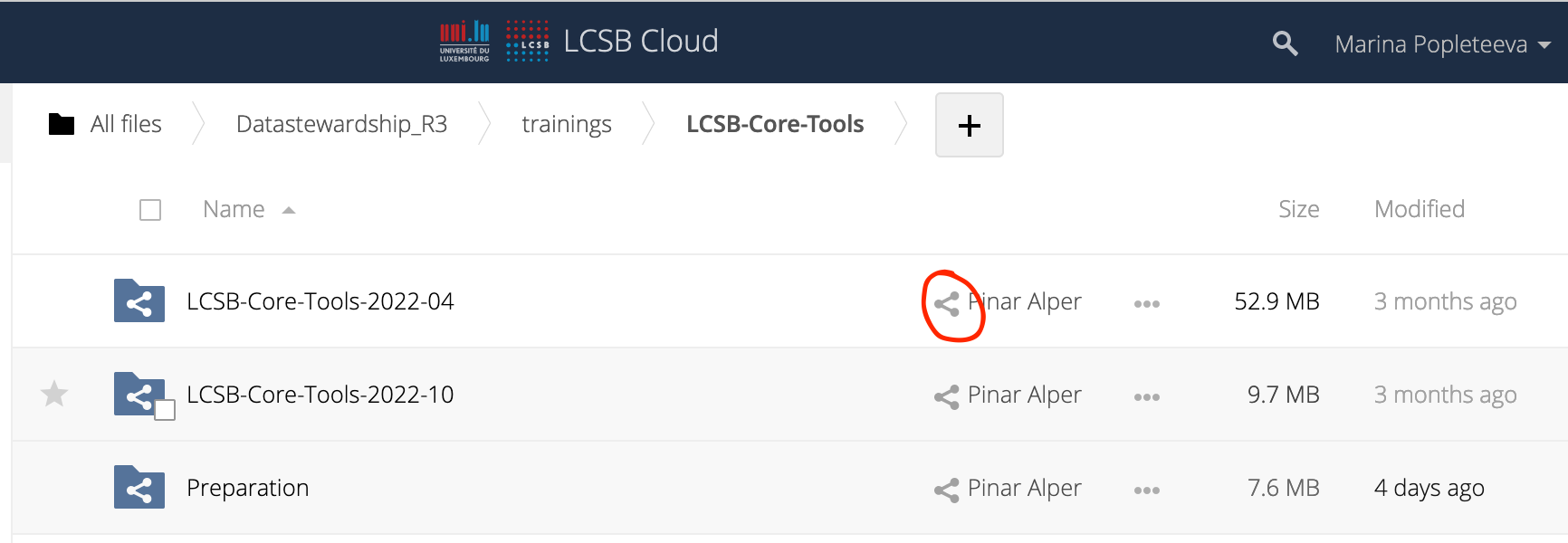Open more actions for LCSB-Core-Tools-2022-04
1568x543 pixels.
(x=1146, y=304)
